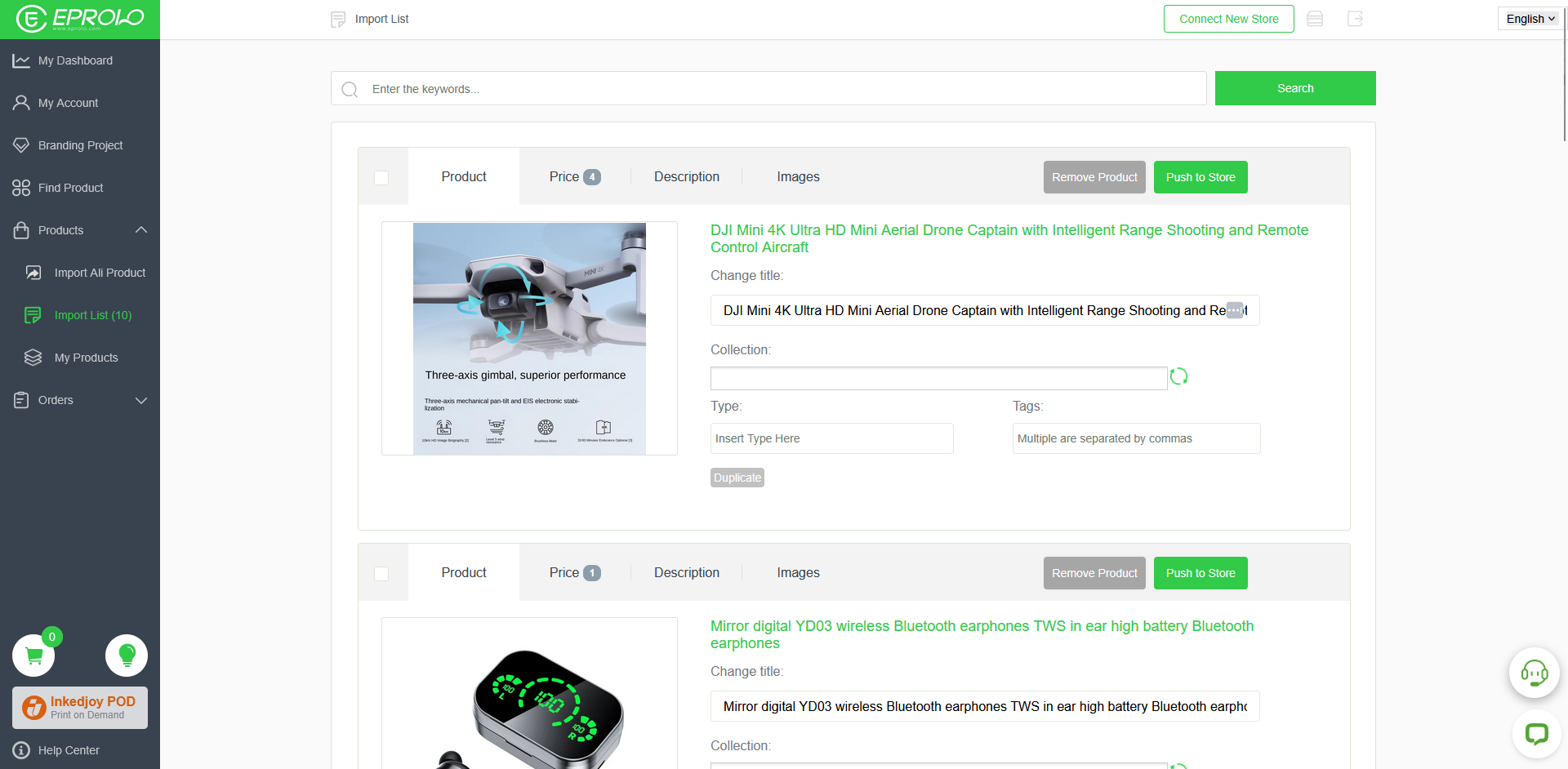Open Product tab of DJI drone
1568x769 pixels.
point(464,176)
